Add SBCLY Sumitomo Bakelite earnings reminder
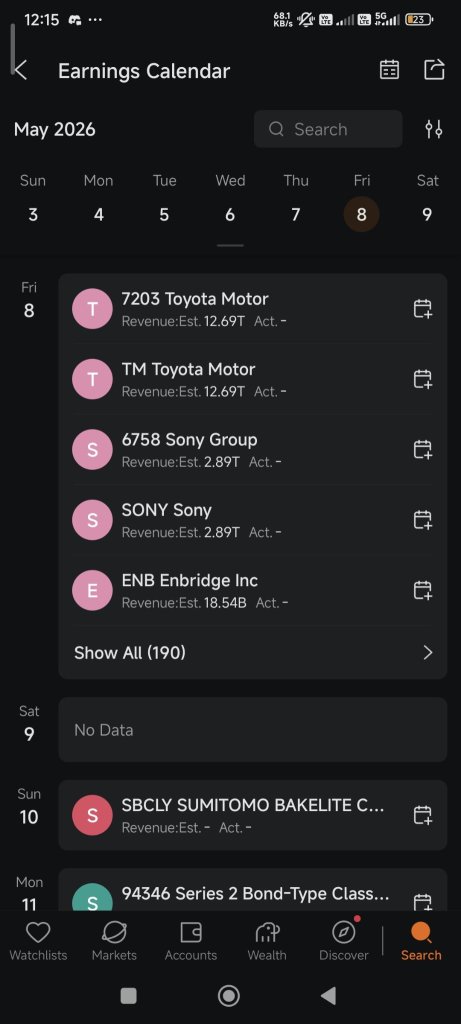This screenshot has height=1024, width=461. [x=422, y=815]
